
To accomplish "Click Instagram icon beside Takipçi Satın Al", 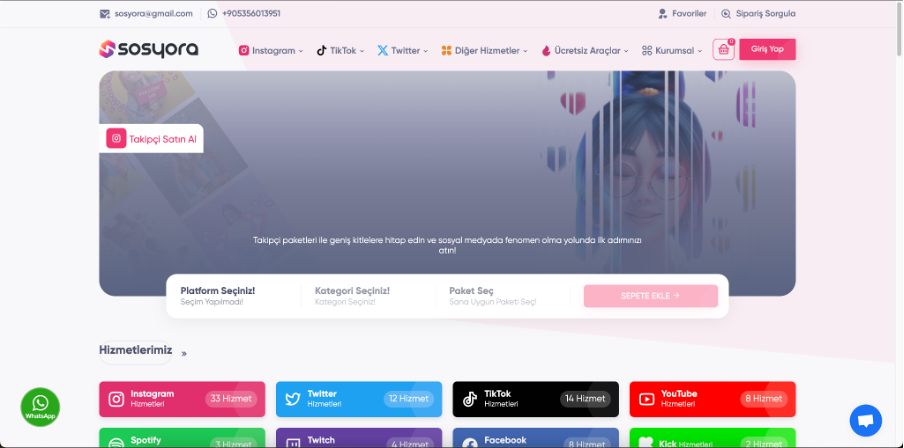I will tap(116, 138).
